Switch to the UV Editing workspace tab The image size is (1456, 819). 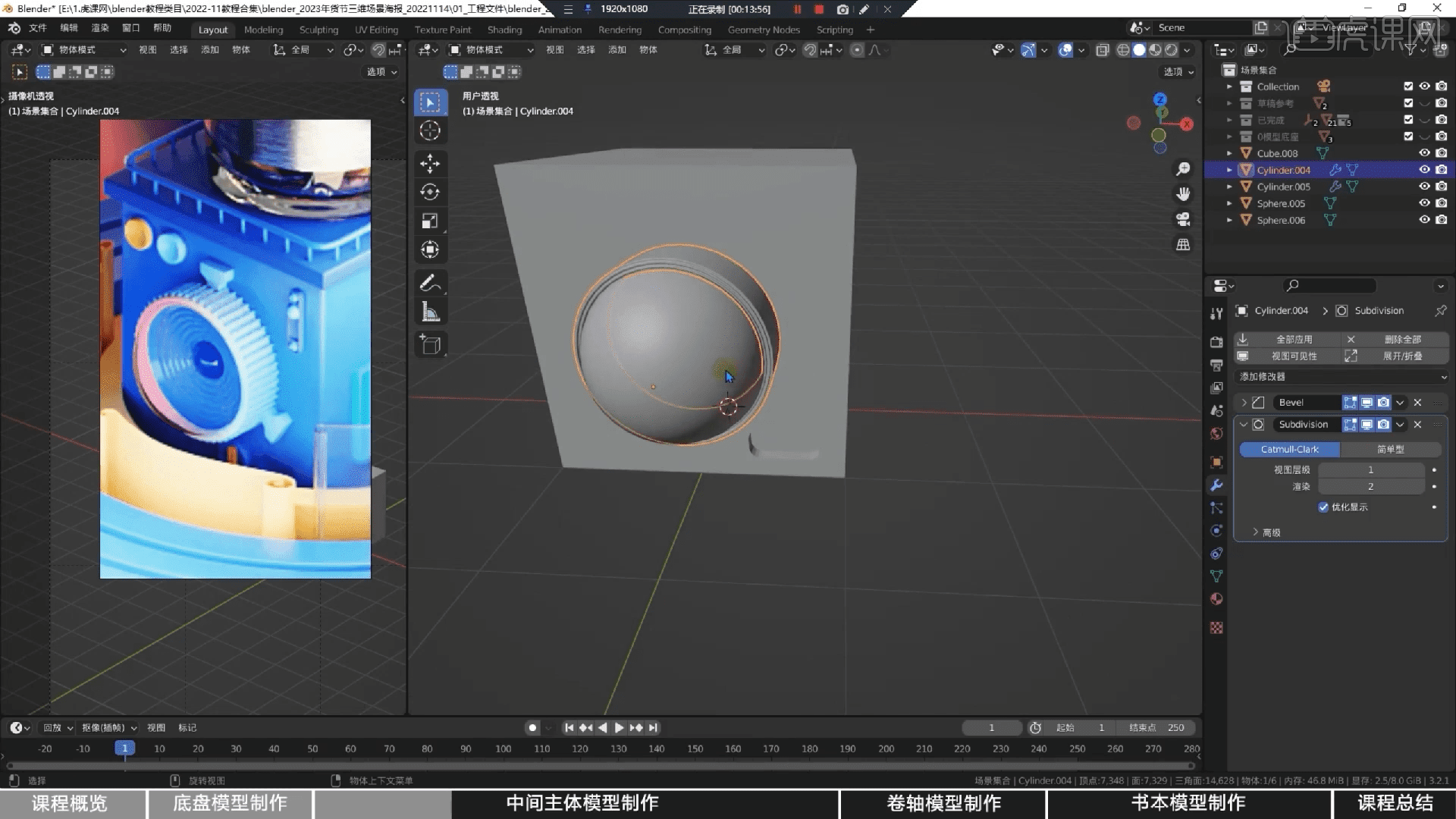376,30
